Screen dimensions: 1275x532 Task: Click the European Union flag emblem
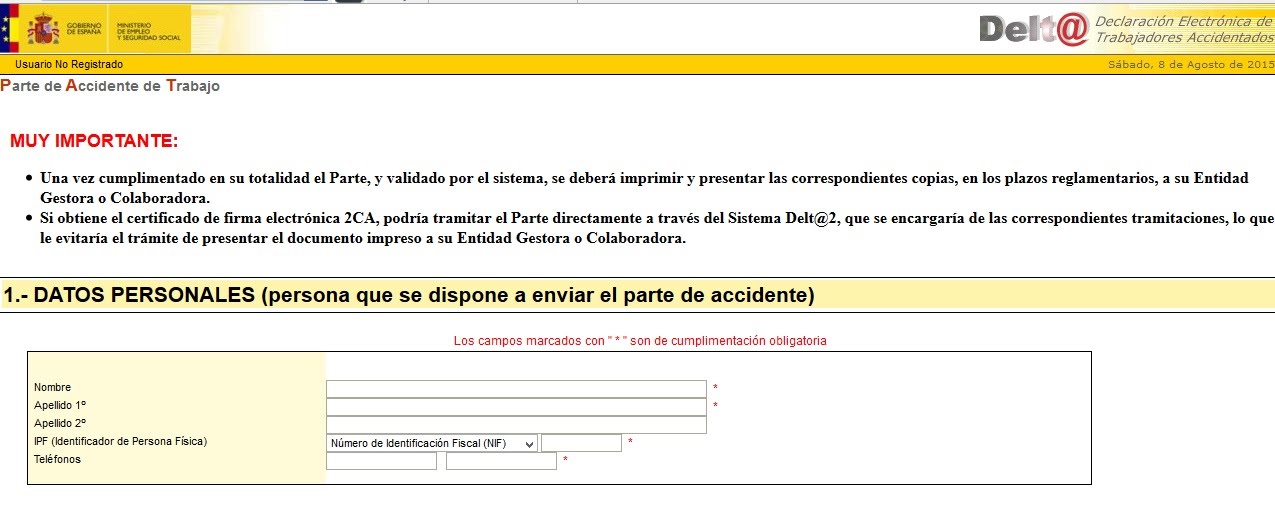coord(10,30)
